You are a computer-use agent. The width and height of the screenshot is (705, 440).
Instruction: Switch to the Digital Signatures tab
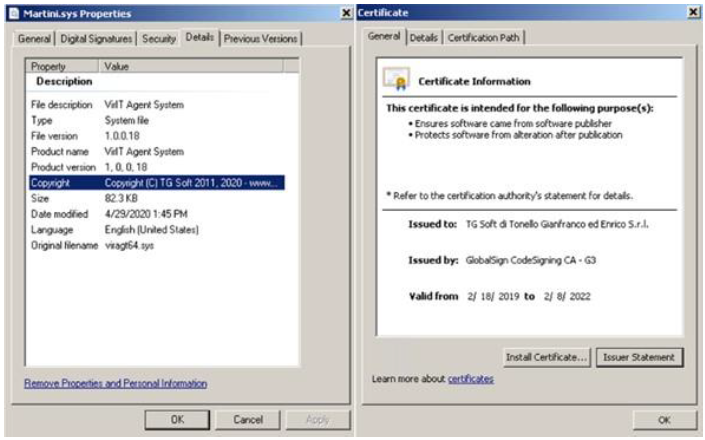95,39
